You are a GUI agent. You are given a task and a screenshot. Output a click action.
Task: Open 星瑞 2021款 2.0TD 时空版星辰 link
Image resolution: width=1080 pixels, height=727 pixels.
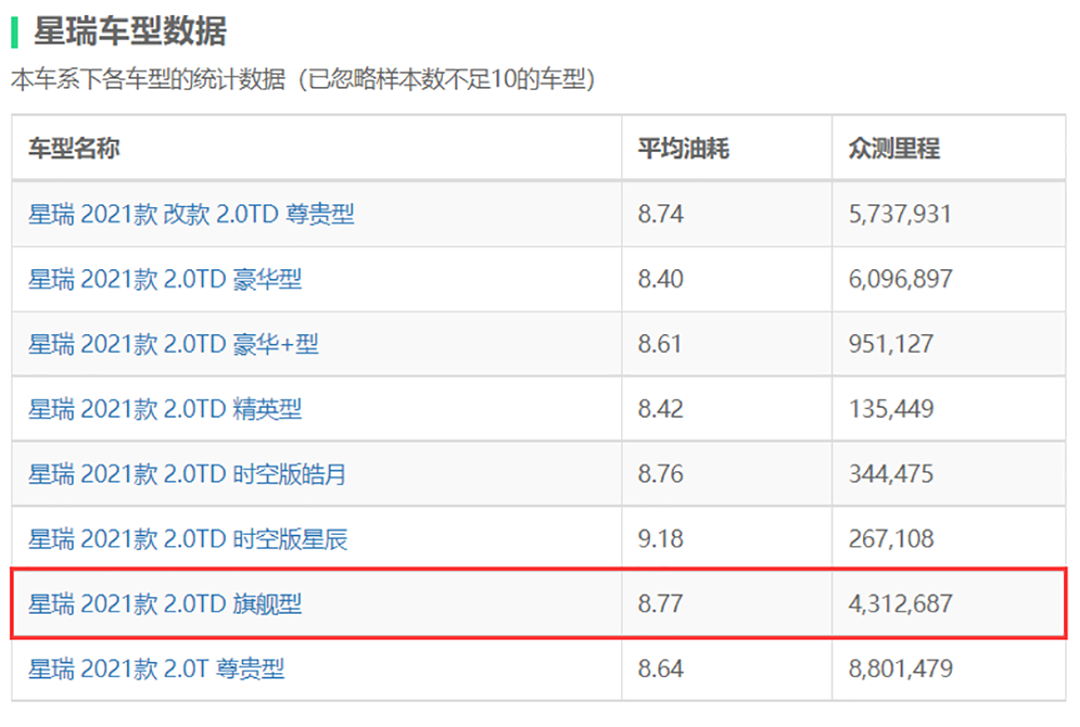coord(187,539)
